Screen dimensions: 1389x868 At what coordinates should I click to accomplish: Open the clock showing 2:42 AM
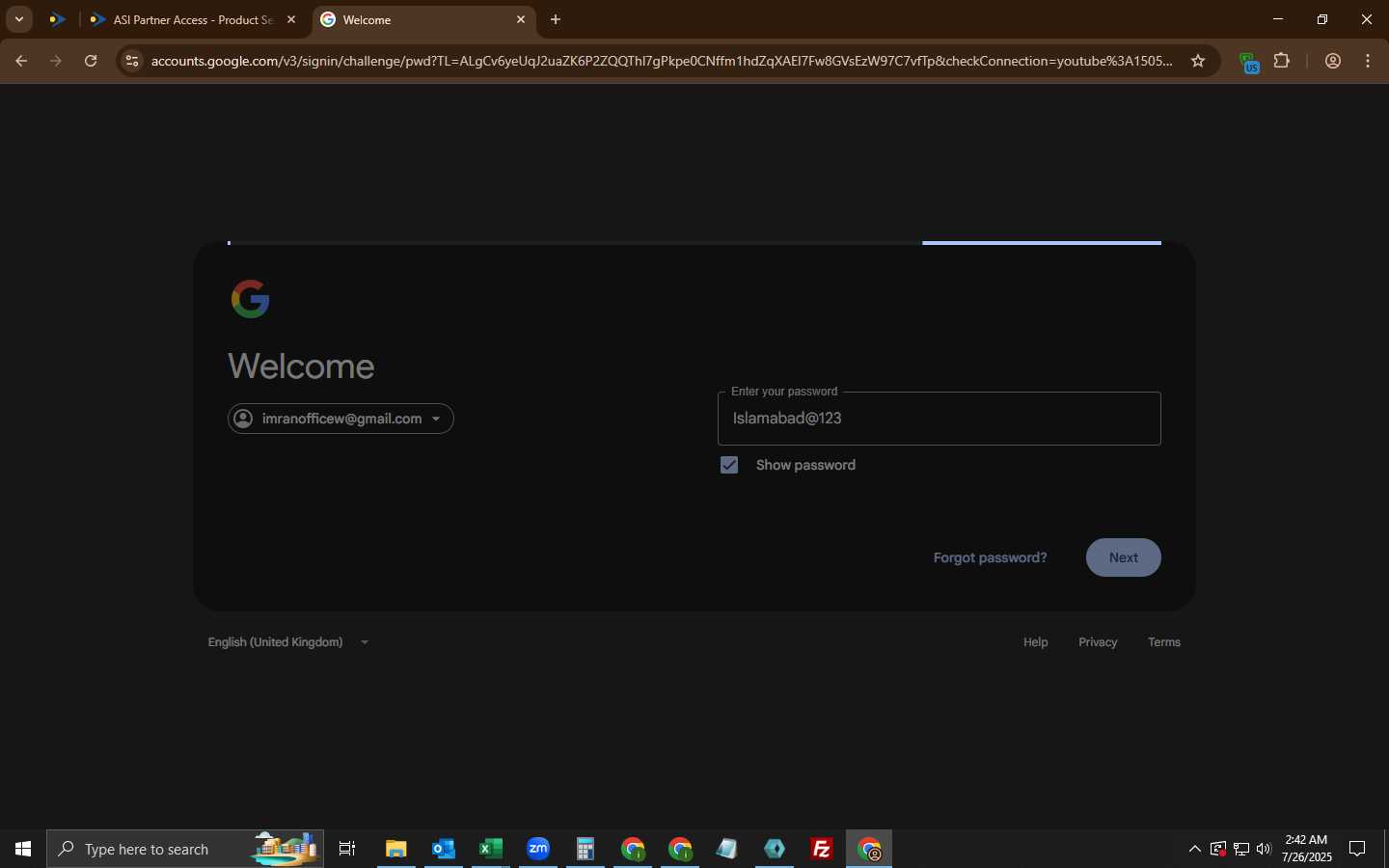(1307, 849)
